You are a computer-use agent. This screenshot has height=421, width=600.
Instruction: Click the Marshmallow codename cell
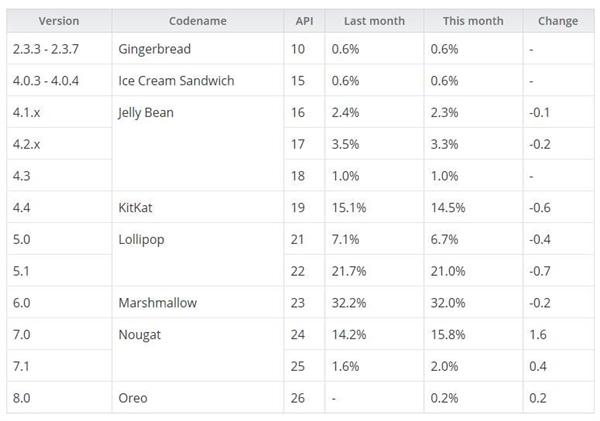pos(198,303)
